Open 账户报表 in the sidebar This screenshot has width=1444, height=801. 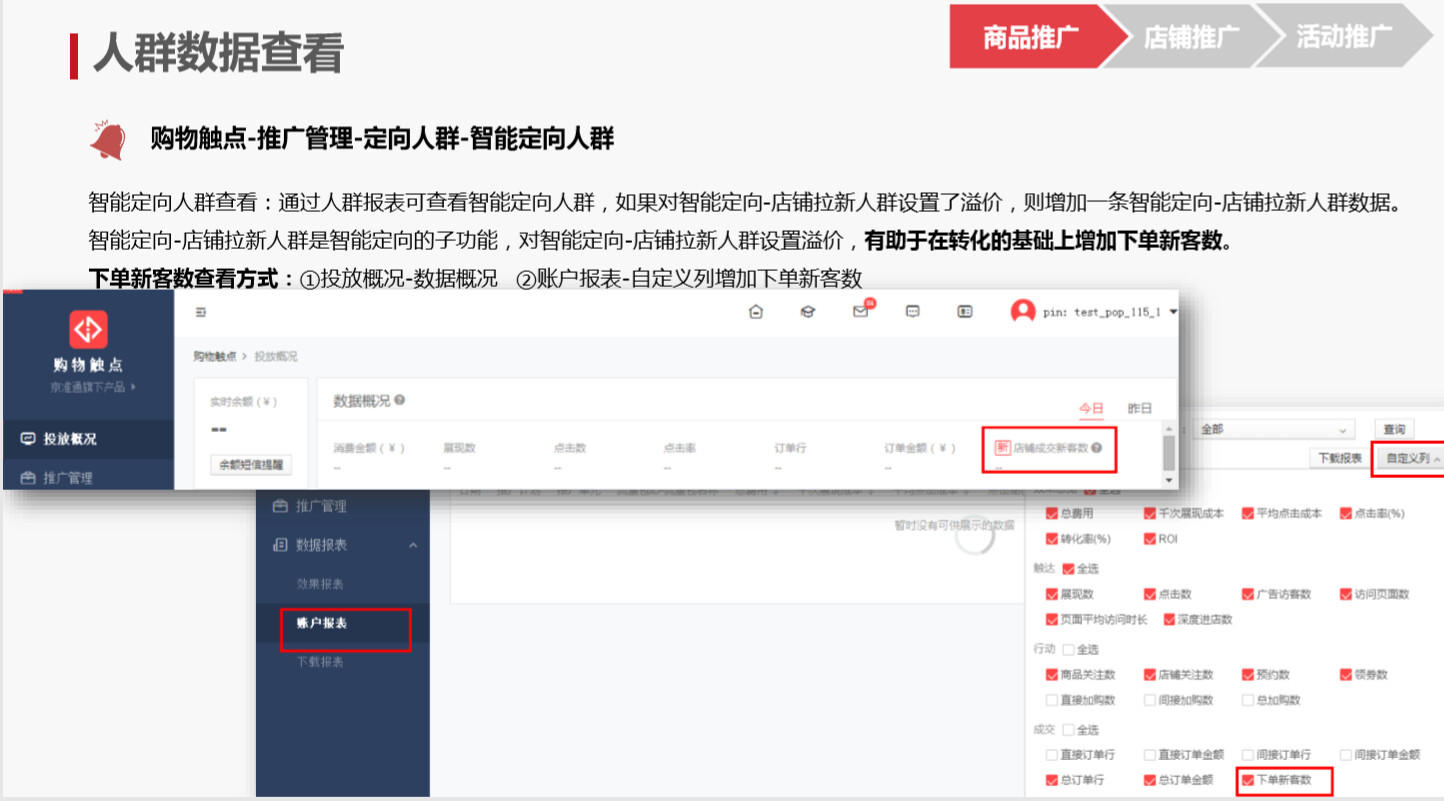point(343,623)
